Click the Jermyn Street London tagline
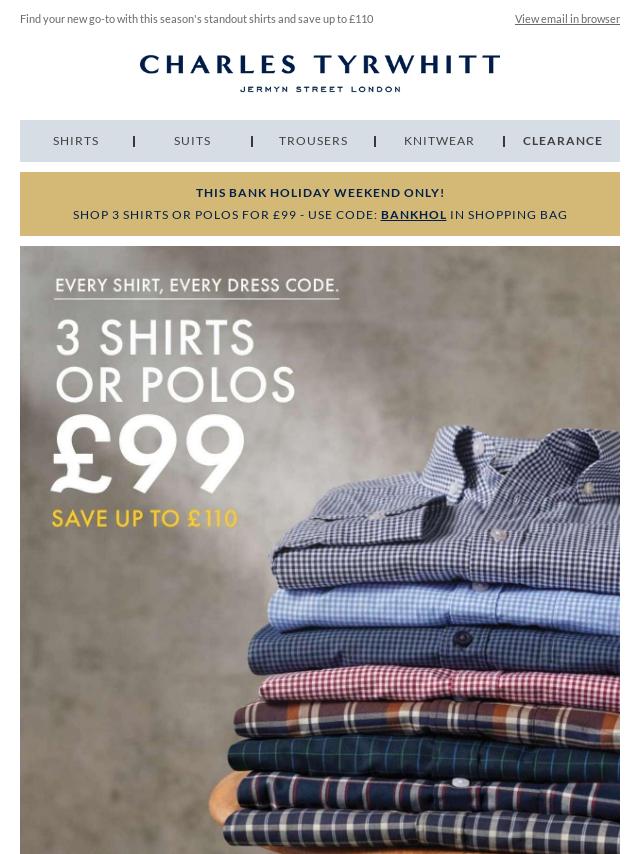The width and height of the screenshot is (640, 854). (x=320, y=89)
